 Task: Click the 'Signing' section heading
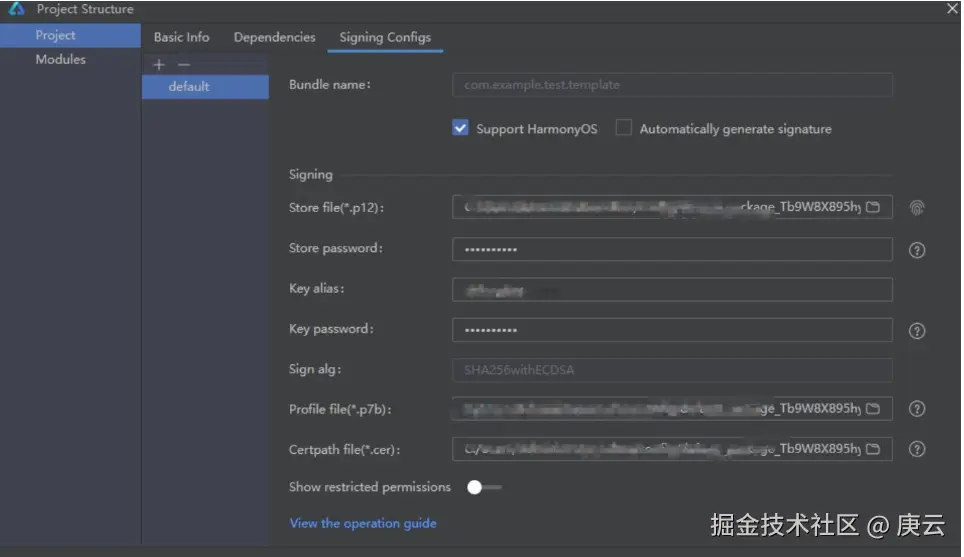tap(310, 175)
